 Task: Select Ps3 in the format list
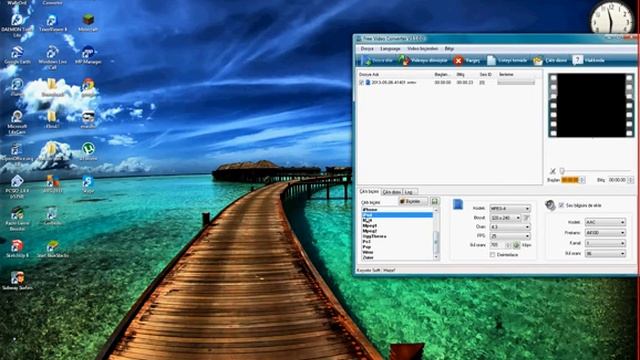[x=397, y=242]
